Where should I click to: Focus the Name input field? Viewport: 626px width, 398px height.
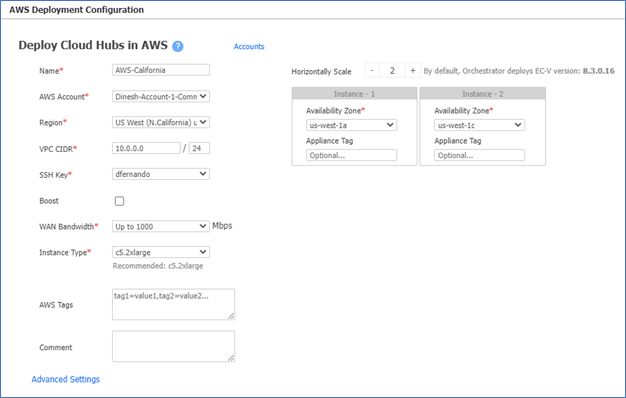(161, 70)
